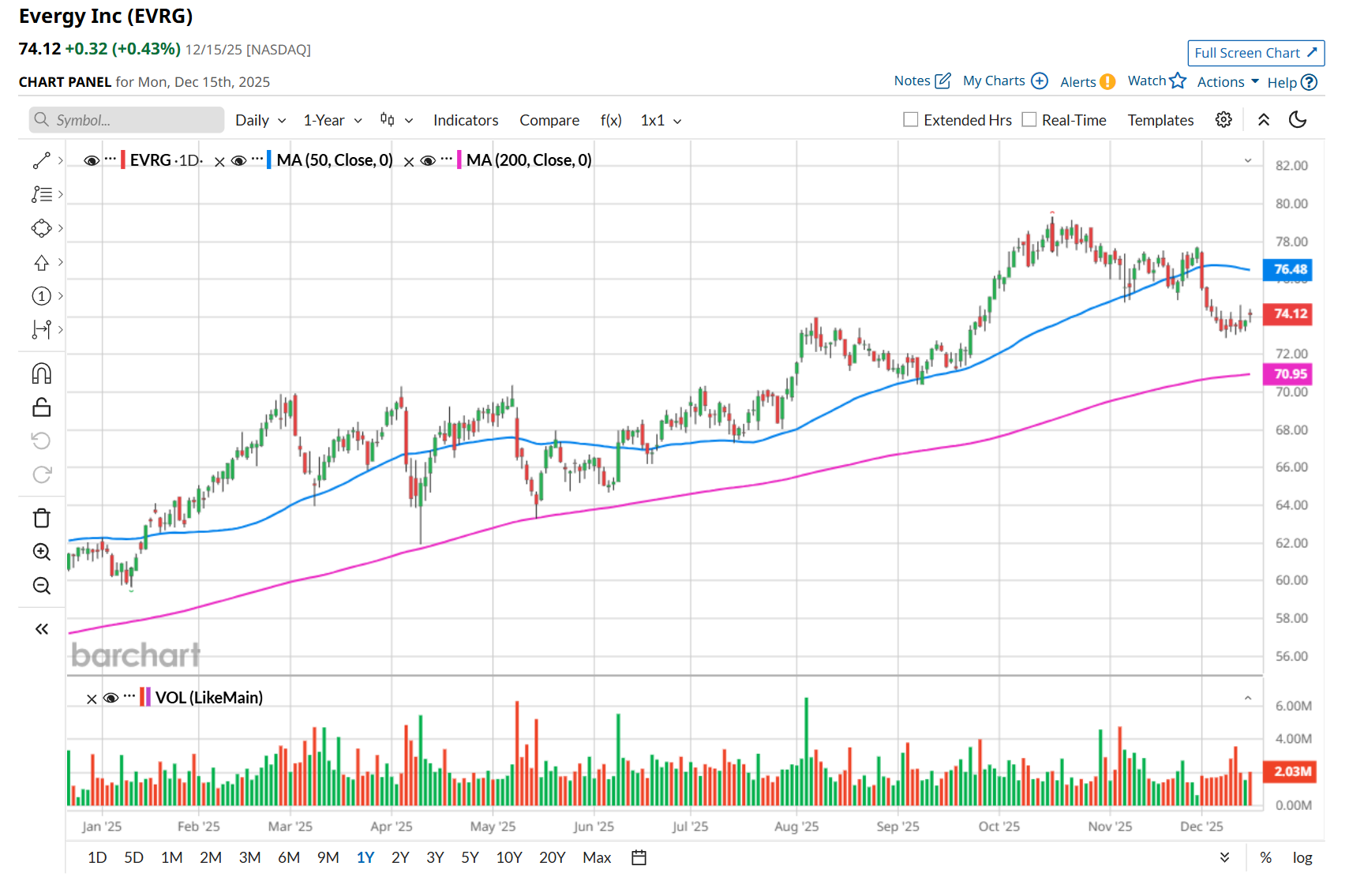
Task: Open chart settings gear icon
Action: pos(1223,120)
